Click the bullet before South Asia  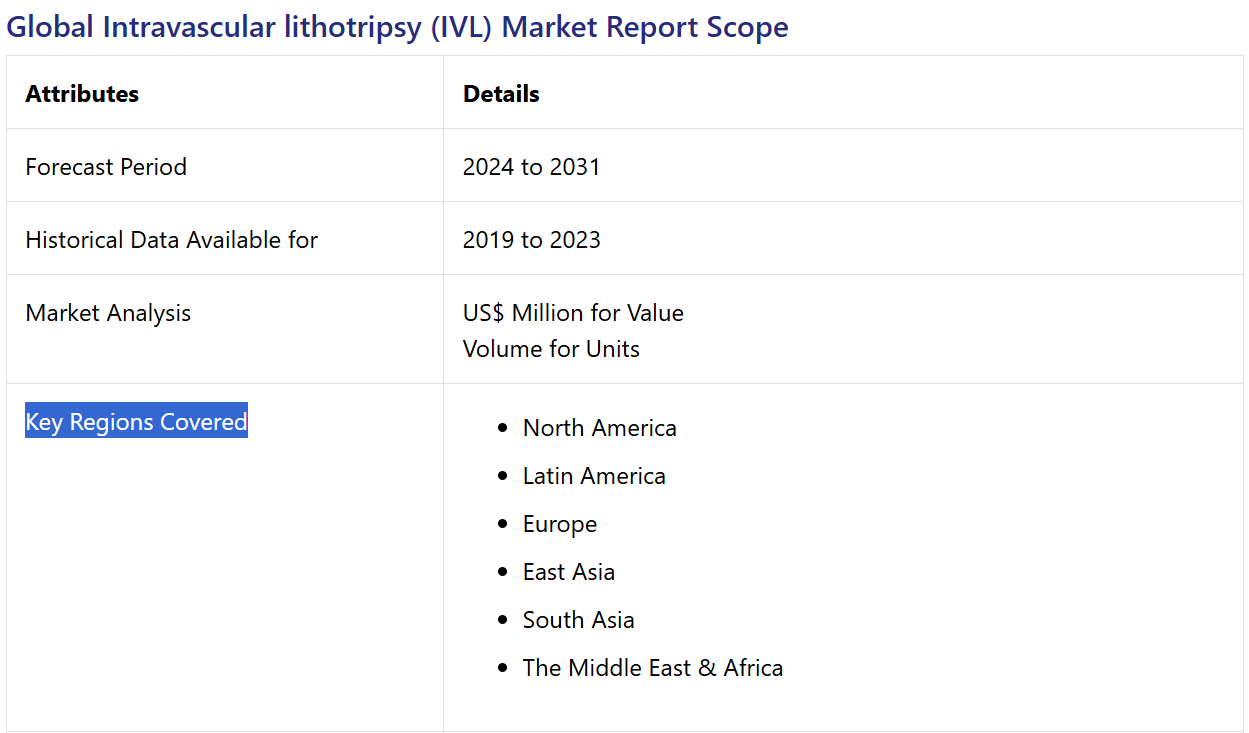[502, 621]
